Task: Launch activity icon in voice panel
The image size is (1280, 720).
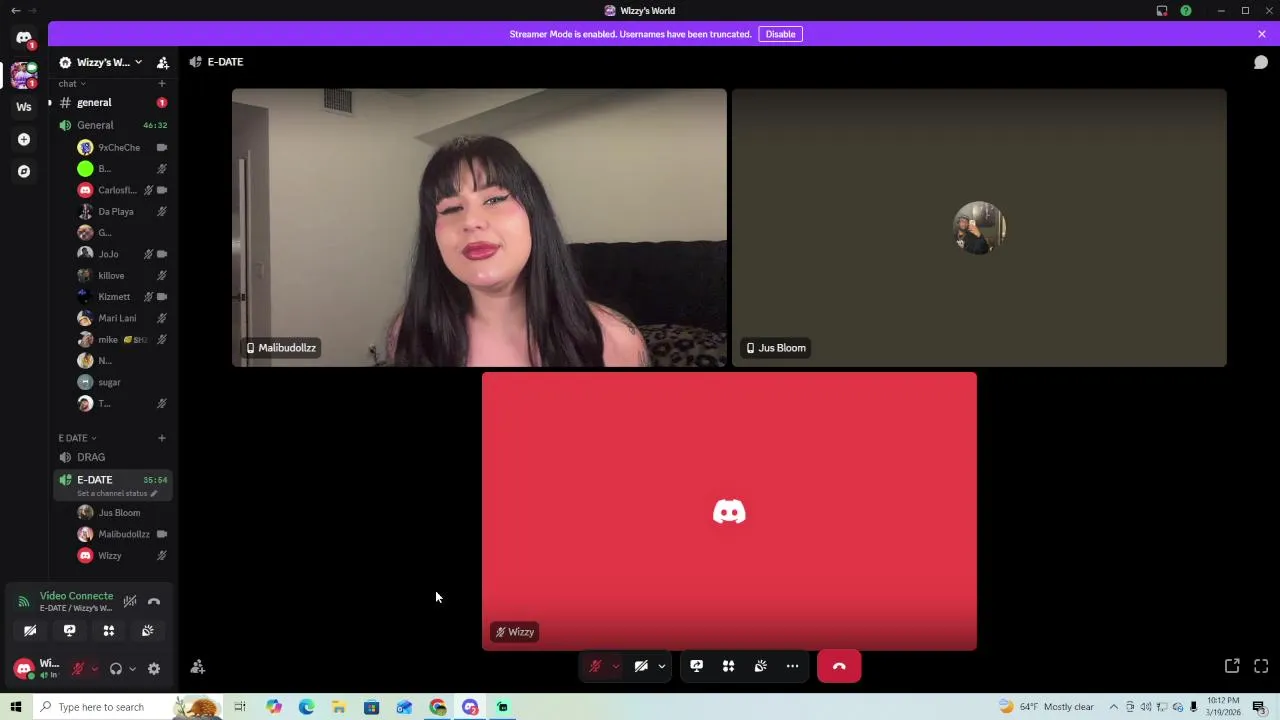Action: 108,631
